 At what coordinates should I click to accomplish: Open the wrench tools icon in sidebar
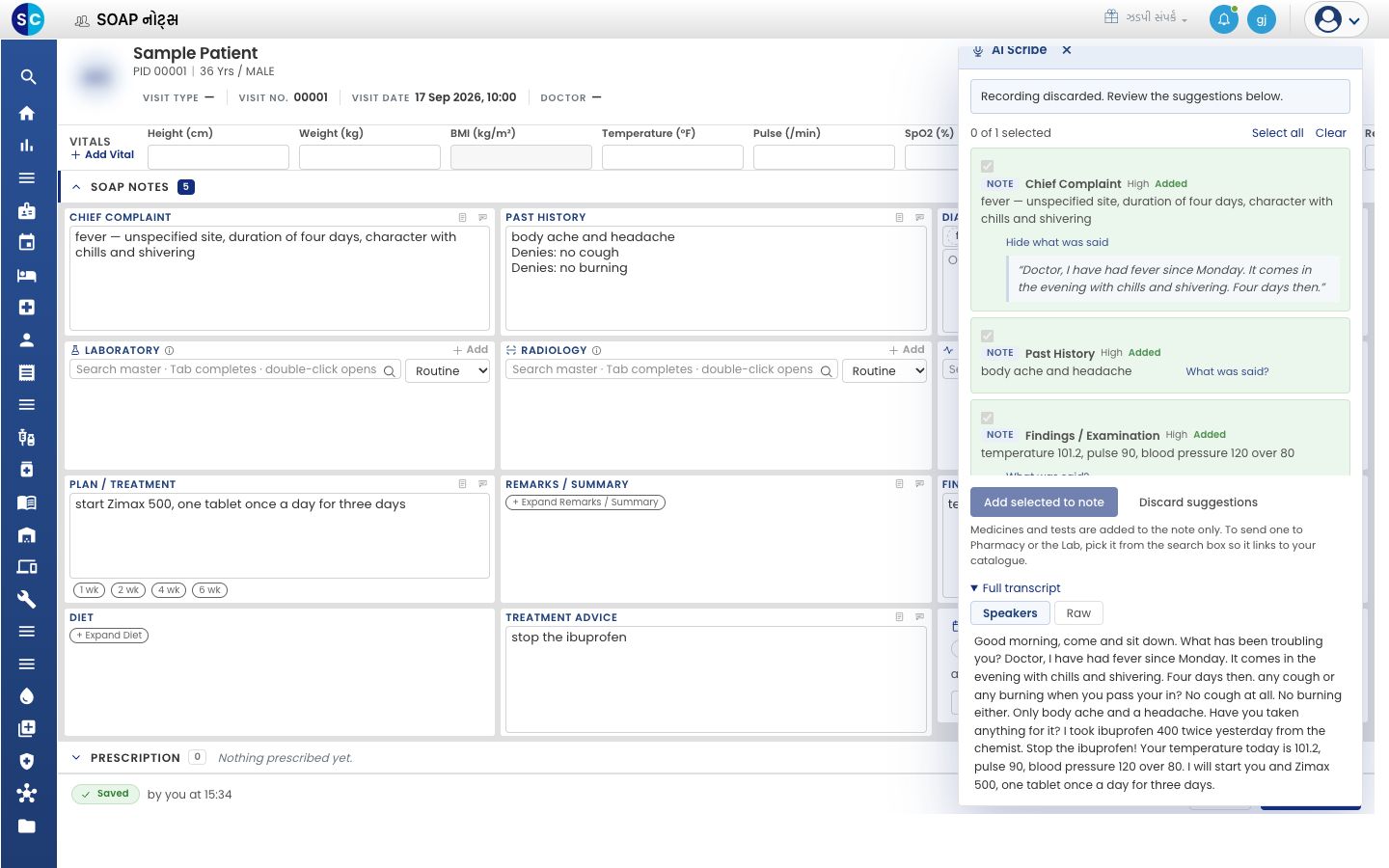coord(27,599)
